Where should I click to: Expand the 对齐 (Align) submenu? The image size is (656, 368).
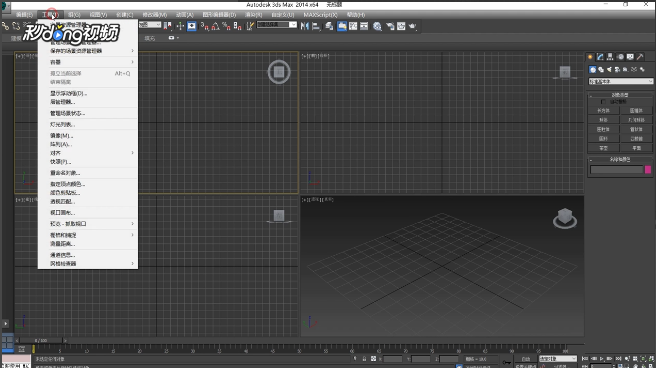coord(87,153)
